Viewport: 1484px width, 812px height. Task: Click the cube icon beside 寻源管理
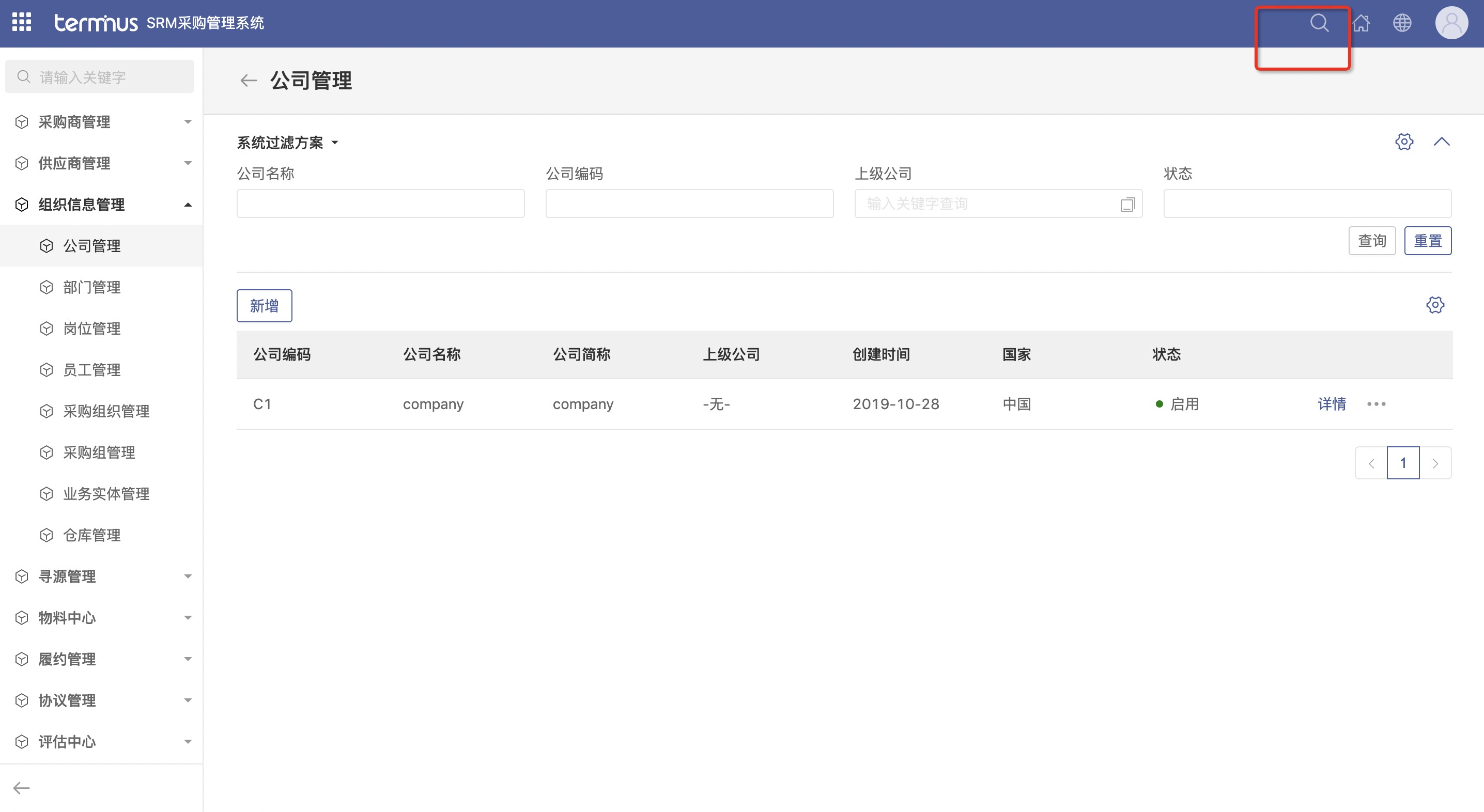click(x=22, y=576)
